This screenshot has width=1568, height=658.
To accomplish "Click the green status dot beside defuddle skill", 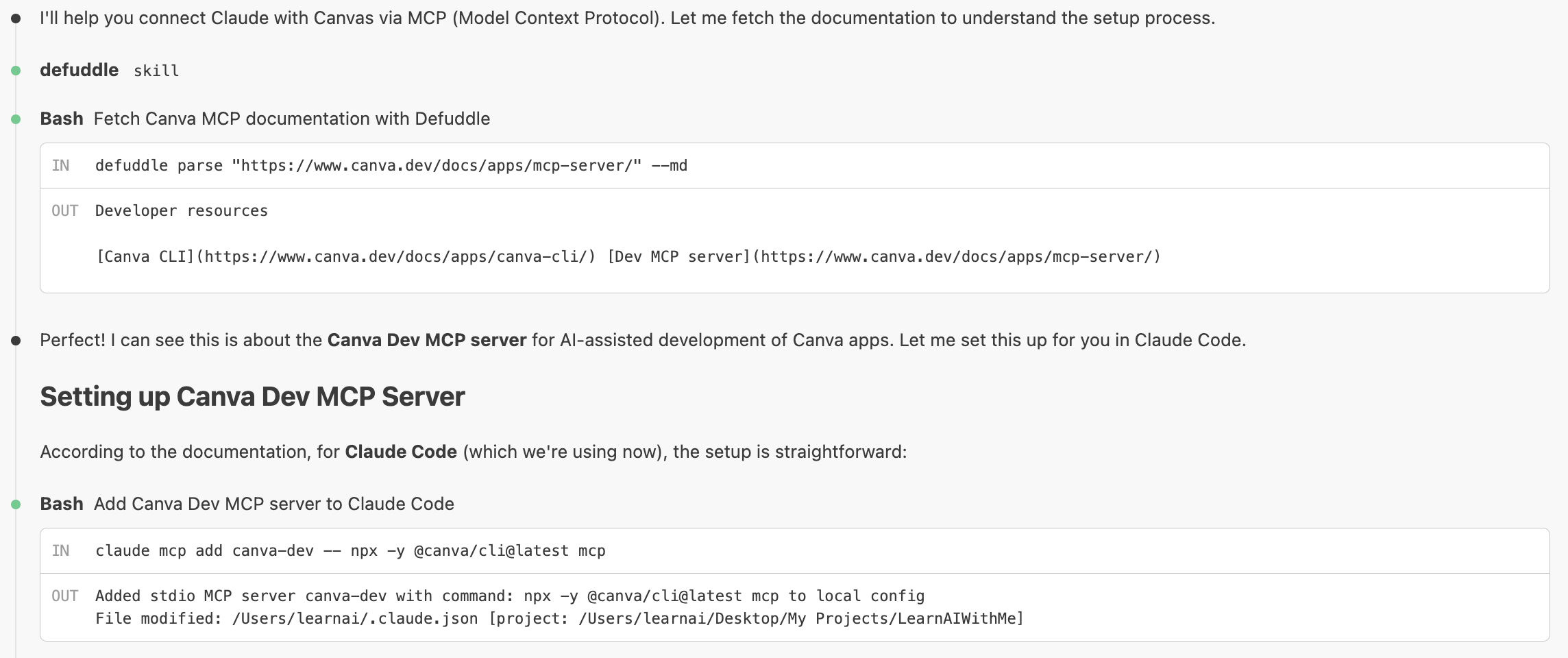I will point(16,71).
